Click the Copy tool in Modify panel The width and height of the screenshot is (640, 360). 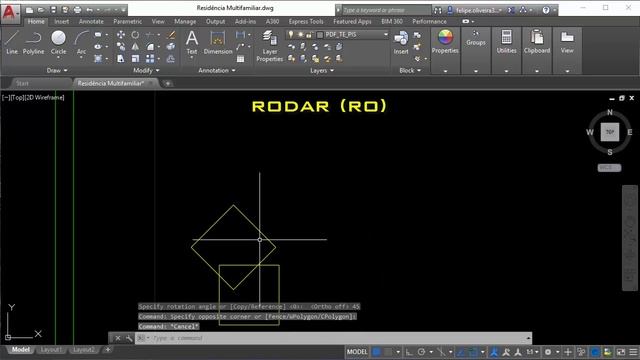tap(121, 47)
